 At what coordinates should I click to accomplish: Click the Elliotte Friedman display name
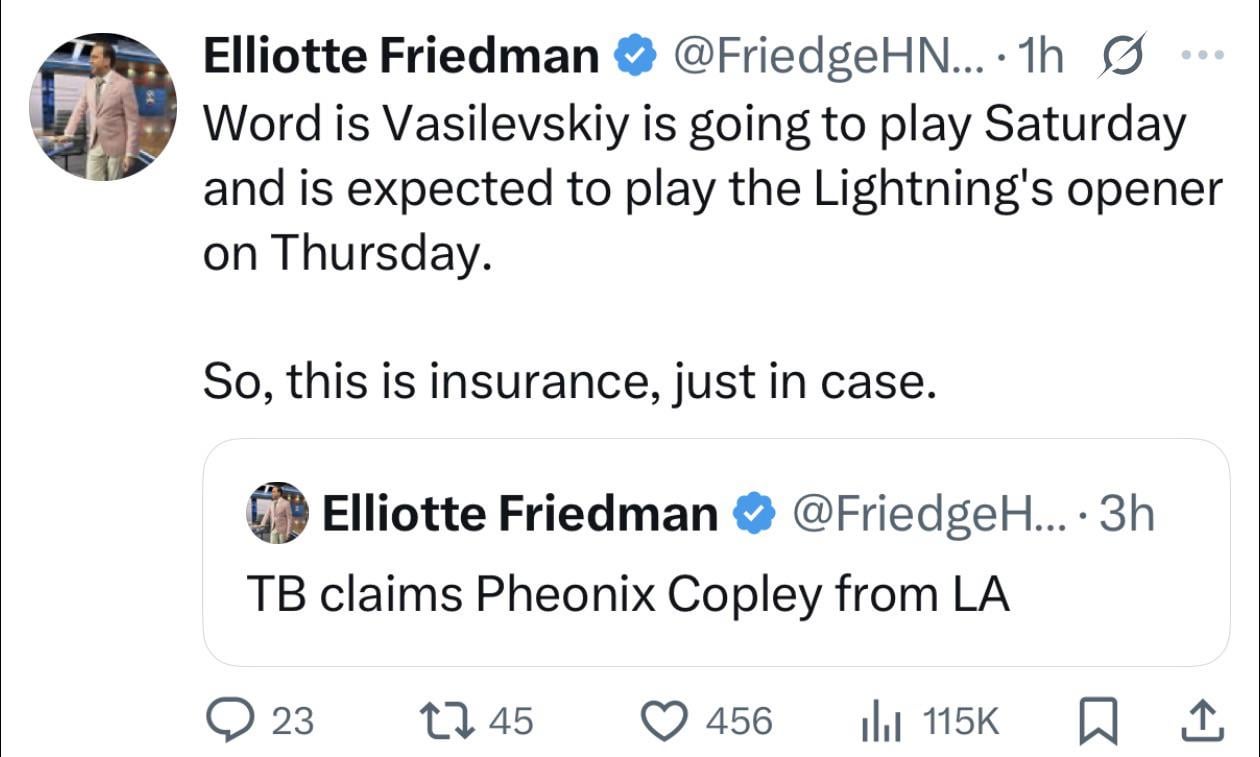coord(398,57)
